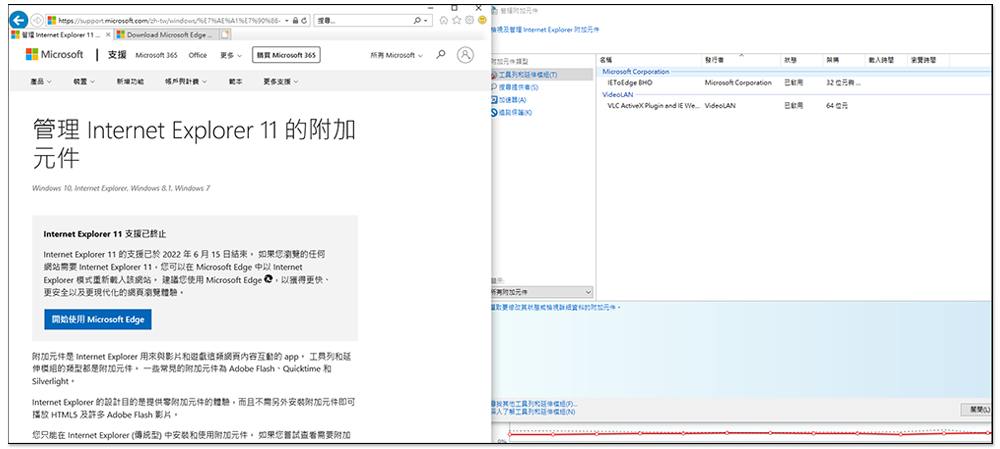Click the refresh icon in address bar

tap(306, 20)
